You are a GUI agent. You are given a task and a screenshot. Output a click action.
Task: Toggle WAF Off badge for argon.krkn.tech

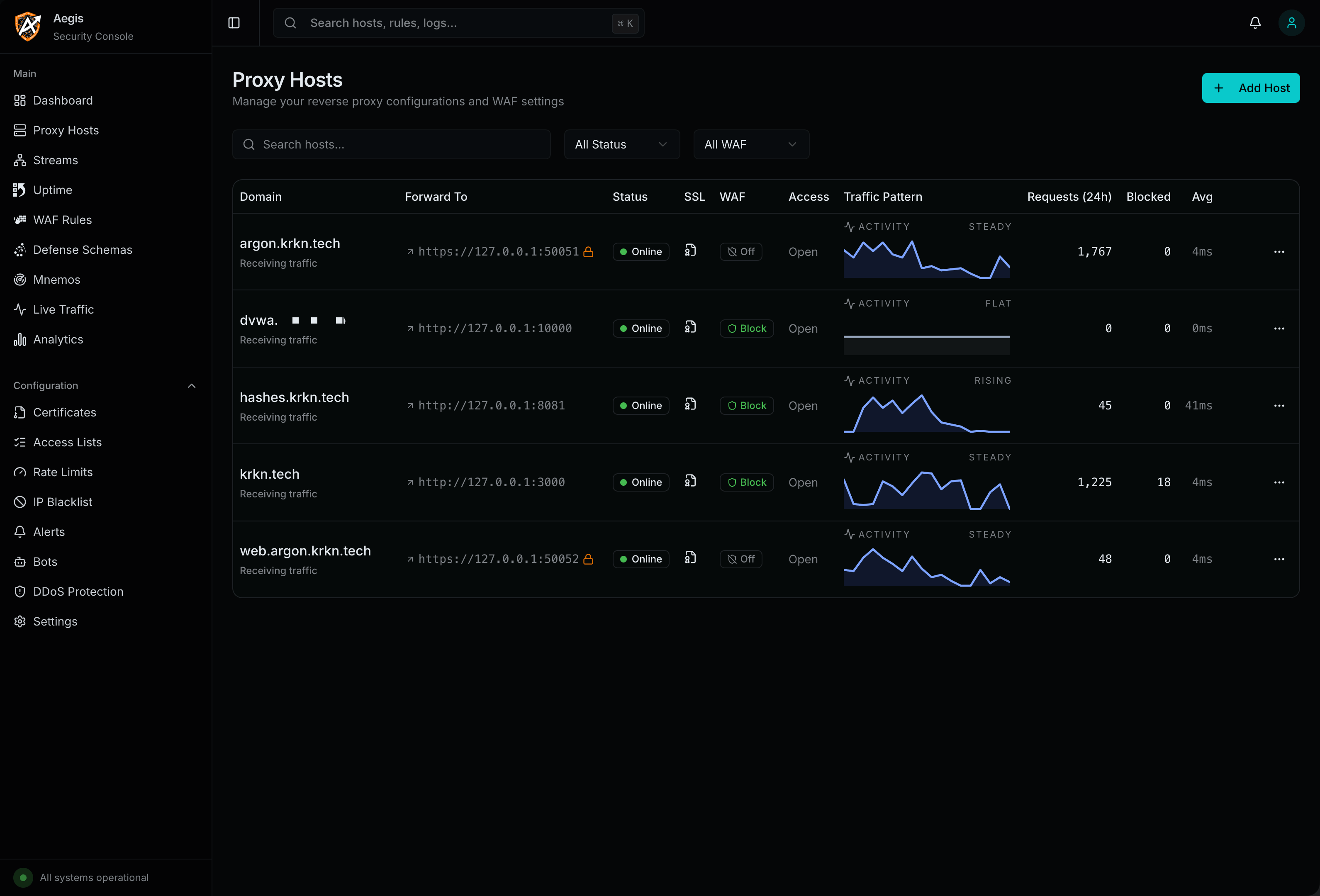pyautogui.click(x=740, y=251)
